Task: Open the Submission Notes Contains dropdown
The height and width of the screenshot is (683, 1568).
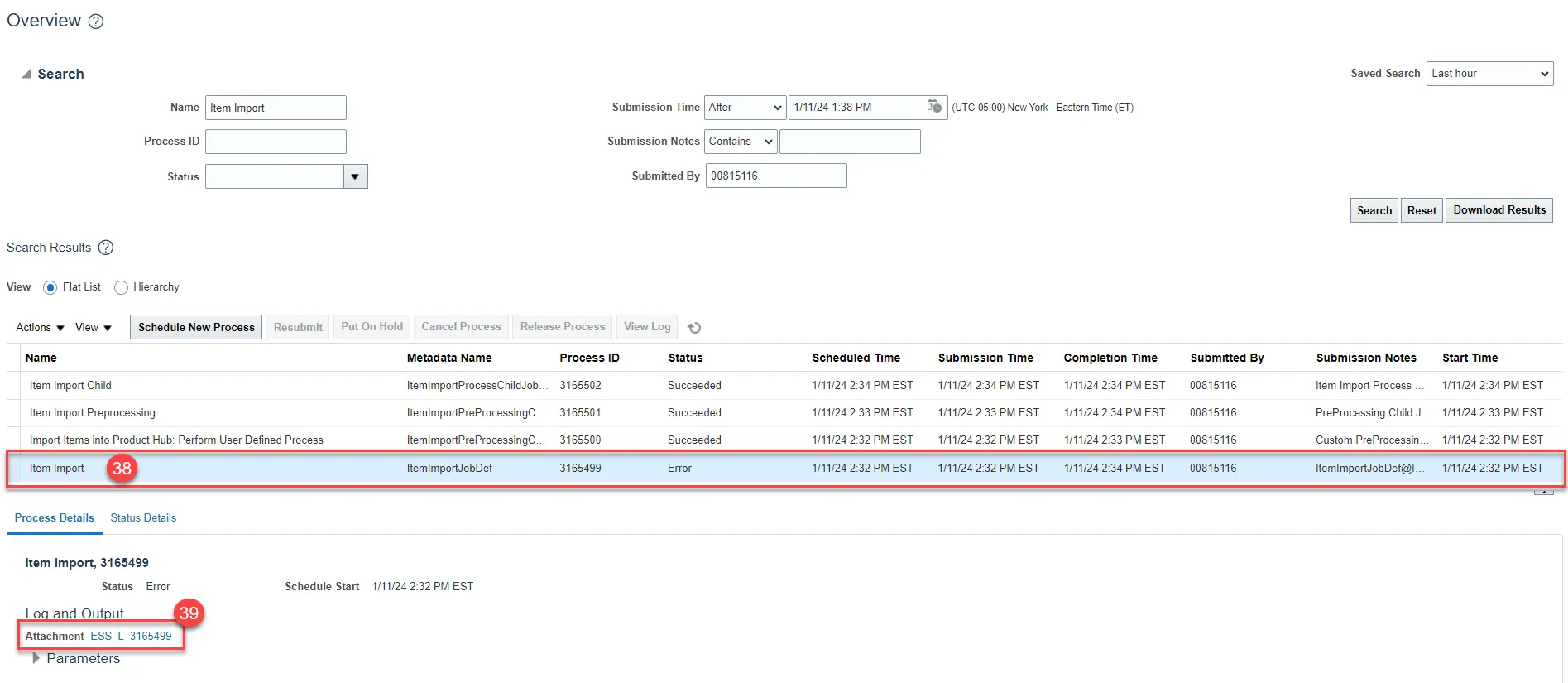Action: coord(740,142)
